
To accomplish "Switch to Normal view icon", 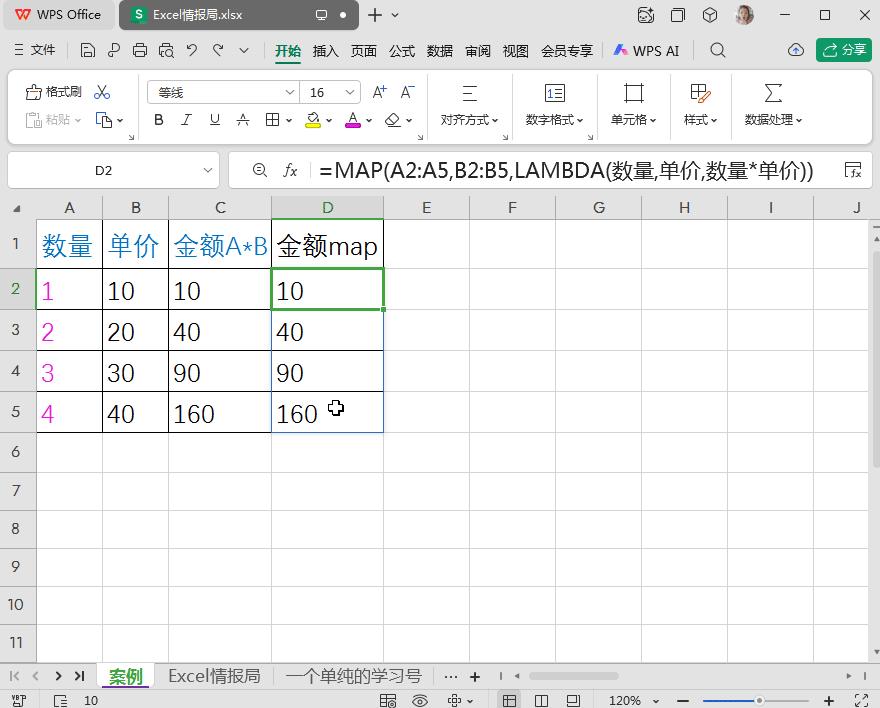I will (x=509, y=700).
